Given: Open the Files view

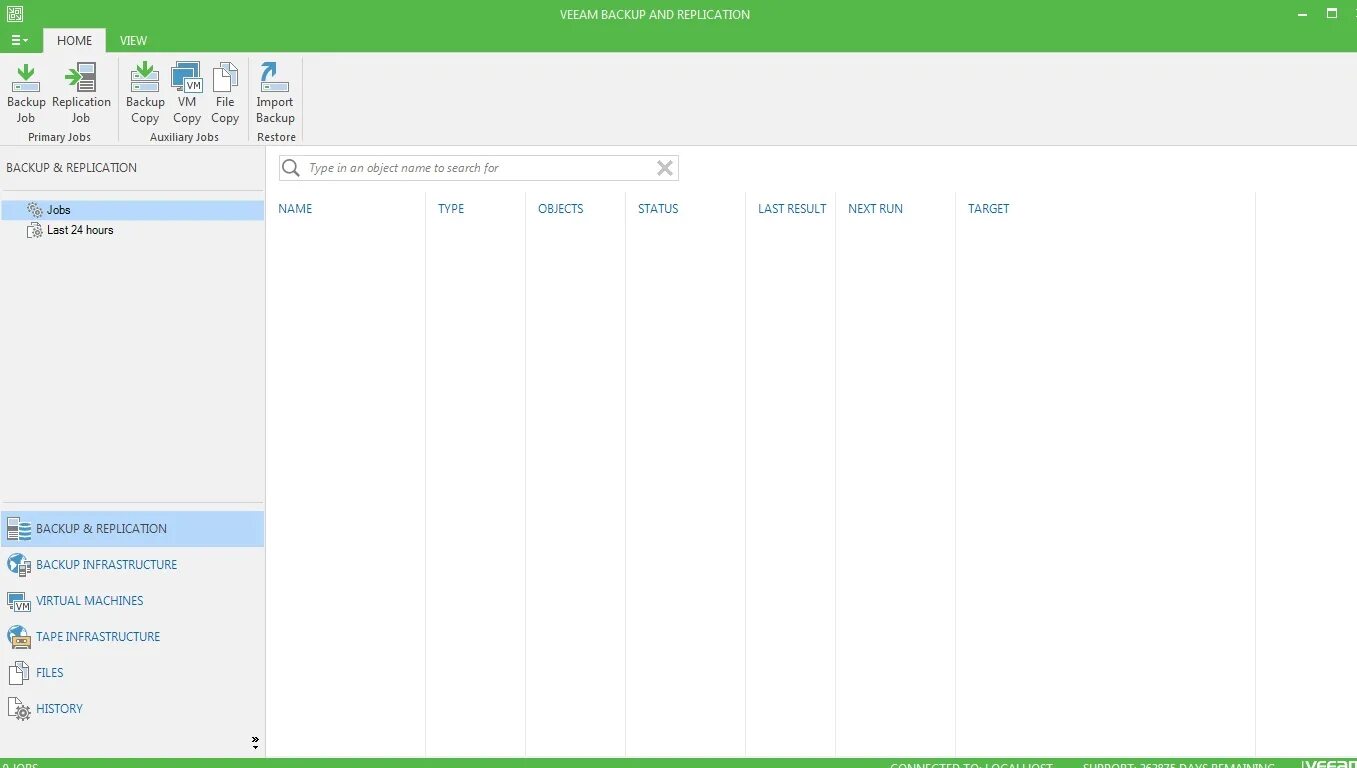Looking at the screenshot, I should point(132,673).
